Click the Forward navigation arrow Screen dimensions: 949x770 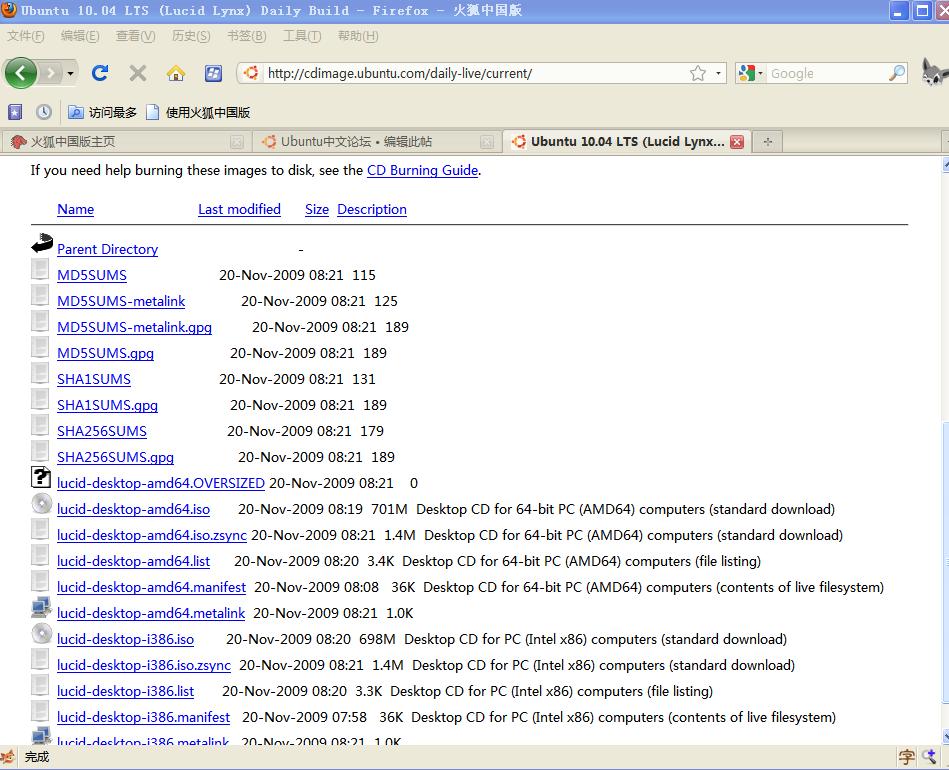[51, 74]
